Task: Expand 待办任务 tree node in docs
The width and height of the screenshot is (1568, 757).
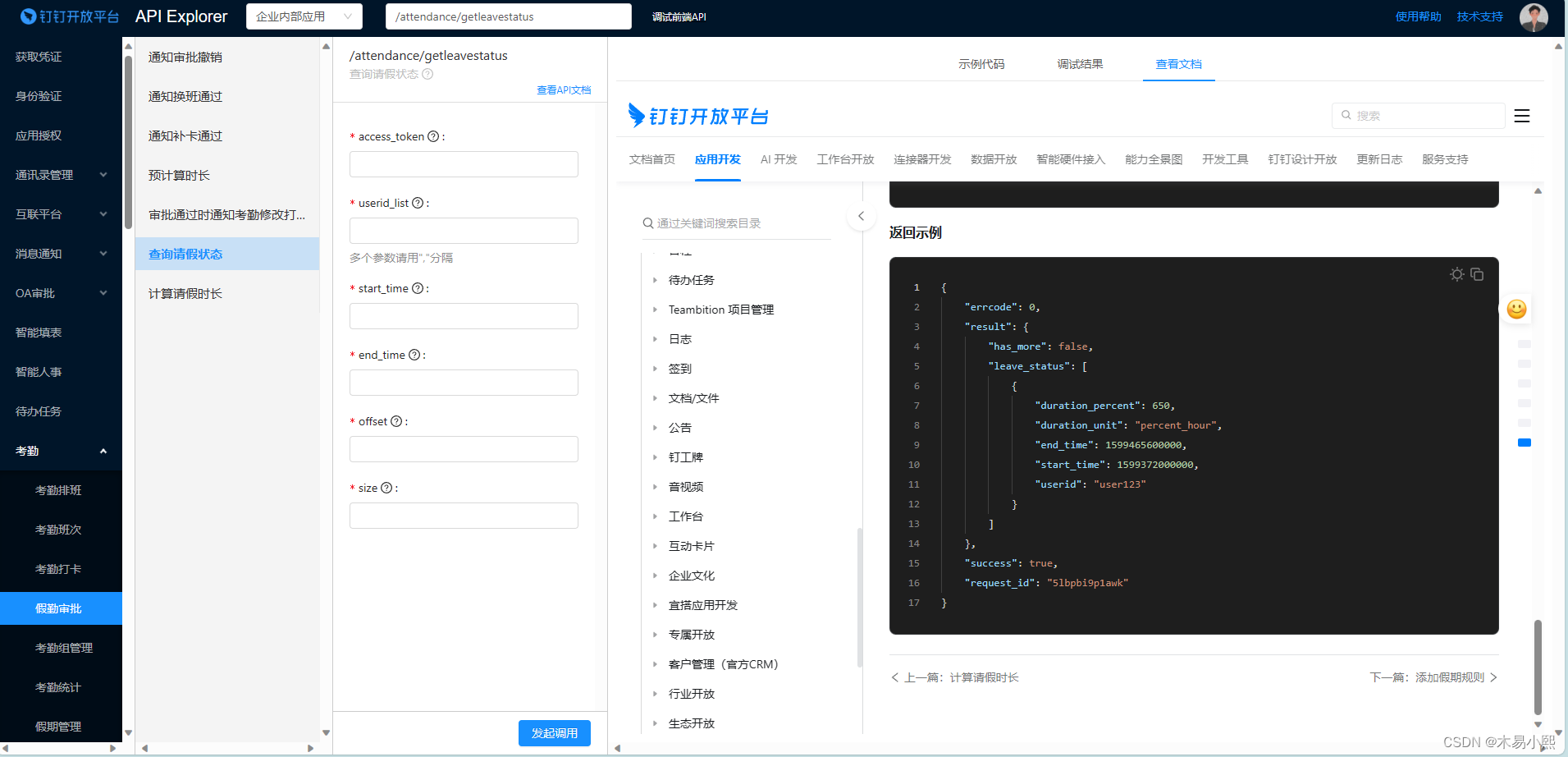Action: coord(655,280)
